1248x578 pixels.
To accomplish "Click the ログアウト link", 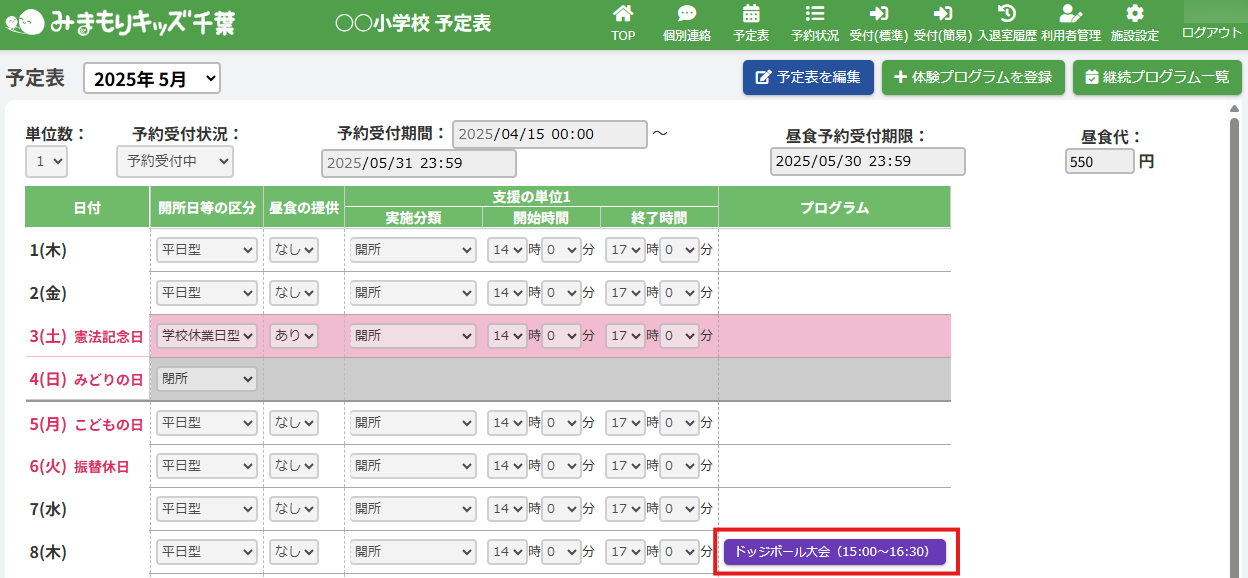I will (x=1211, y=32).
